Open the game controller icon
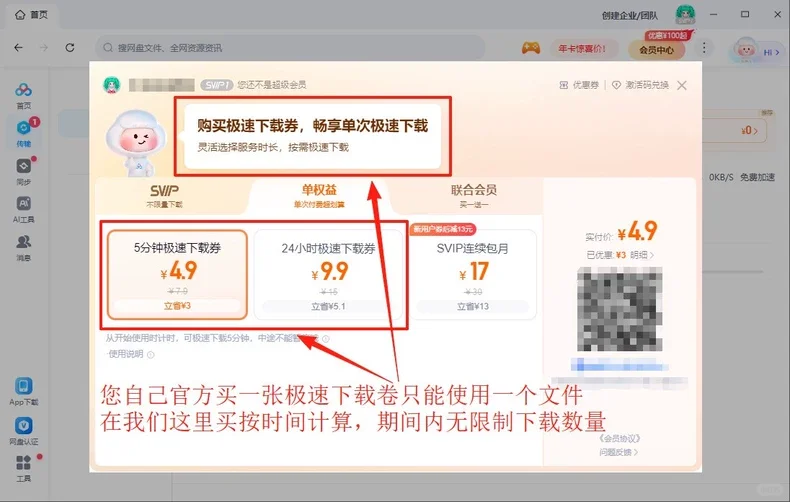The image size is (790, 502). pyautogui.click(x=531, y=48)
